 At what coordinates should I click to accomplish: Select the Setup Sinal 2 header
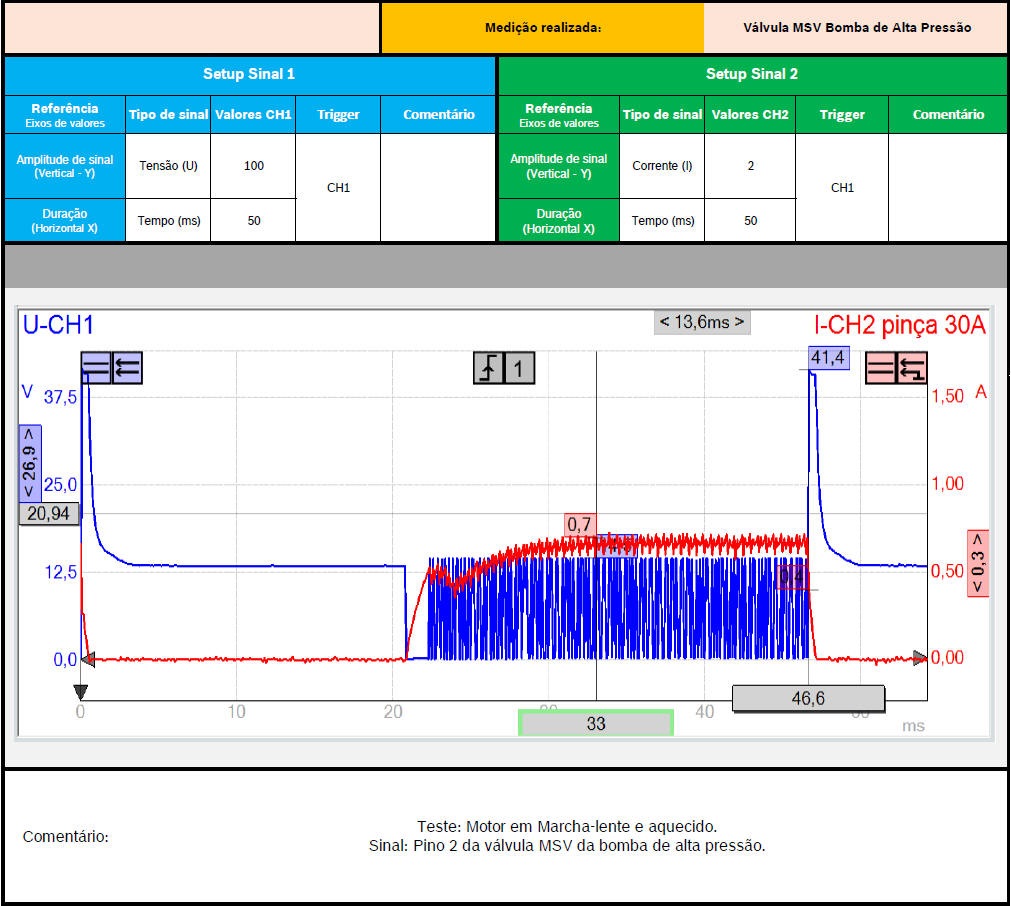[752, 74]
